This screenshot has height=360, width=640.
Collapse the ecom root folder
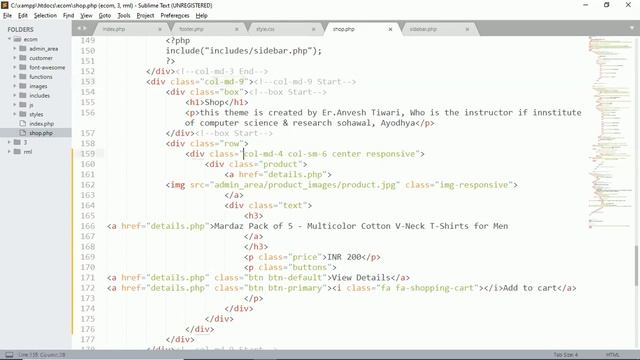(x=9, y=39)
